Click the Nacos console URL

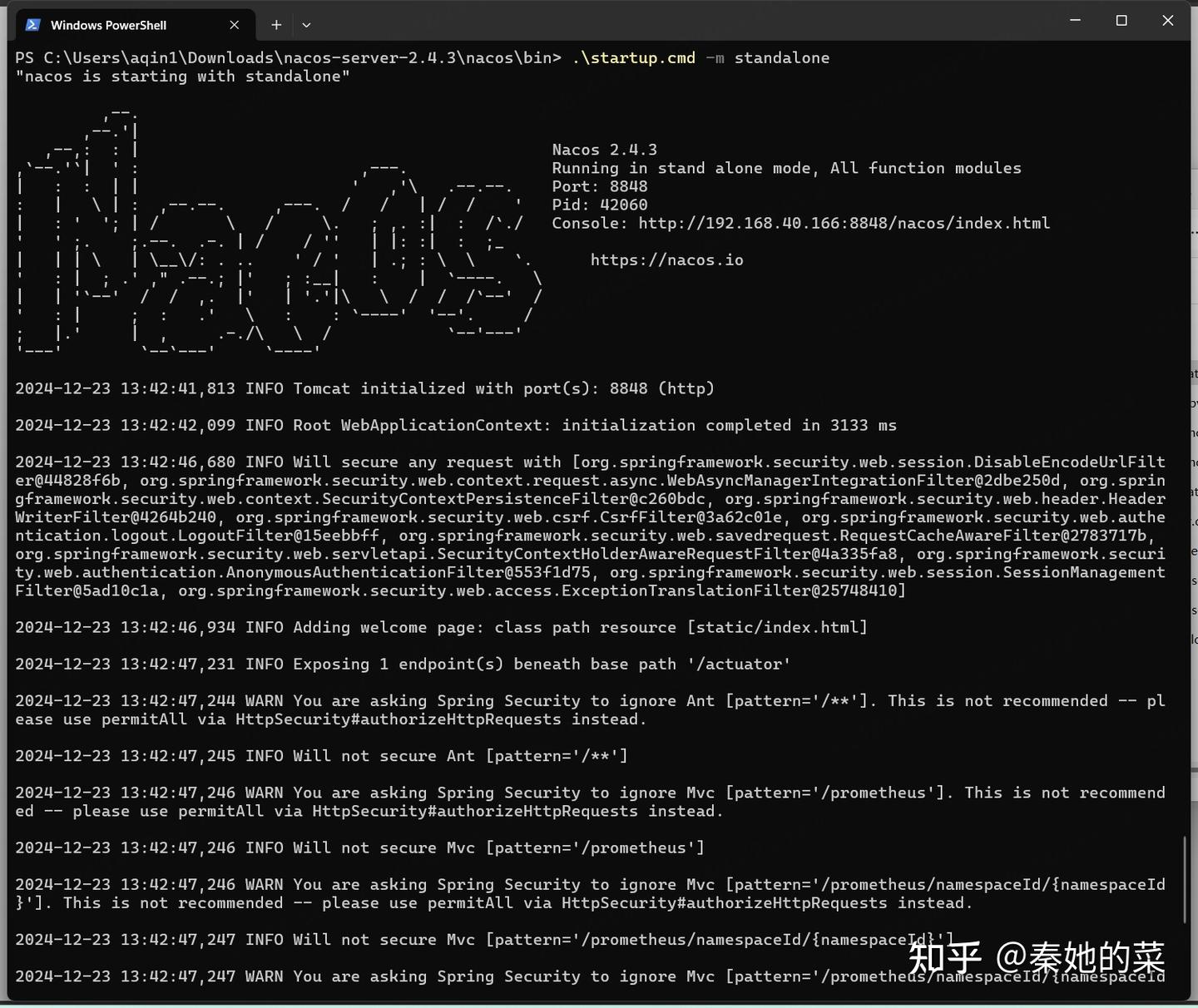(844, 223)
